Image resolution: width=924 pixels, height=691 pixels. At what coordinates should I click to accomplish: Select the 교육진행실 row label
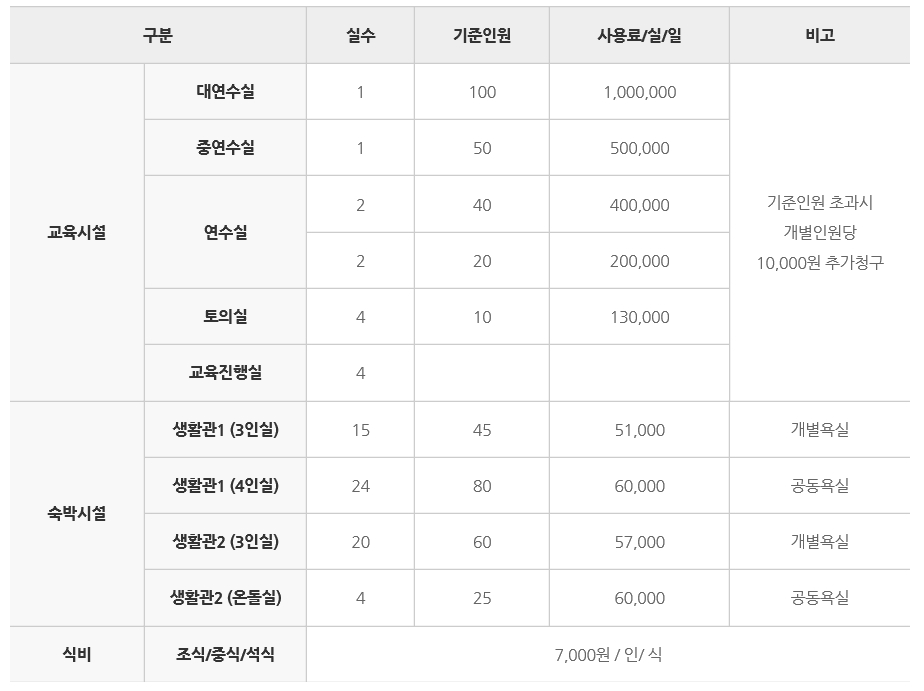pos(225,372)
